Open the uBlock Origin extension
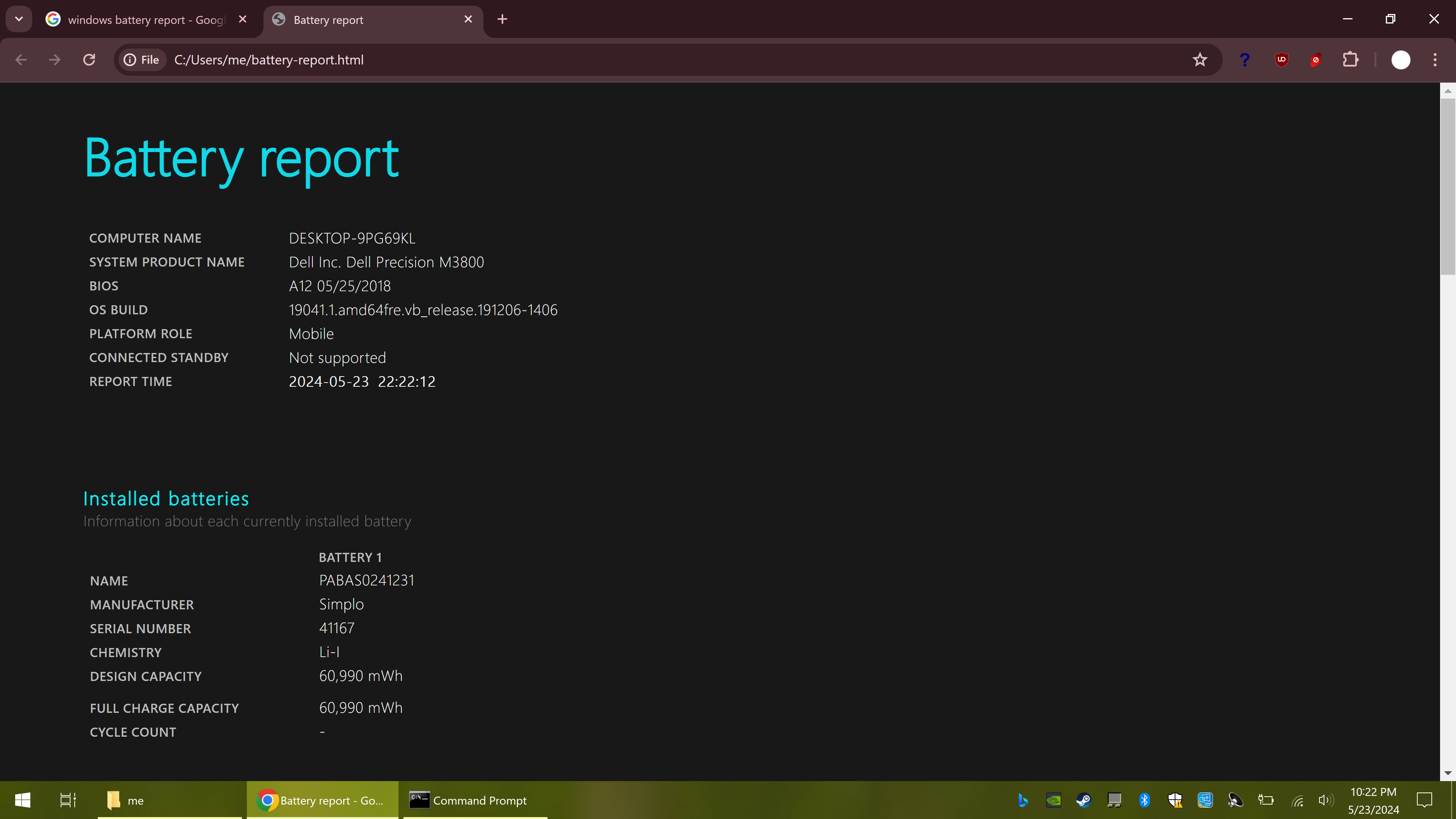Viewport: 1456px width, 819px height. pos(1281,60)
